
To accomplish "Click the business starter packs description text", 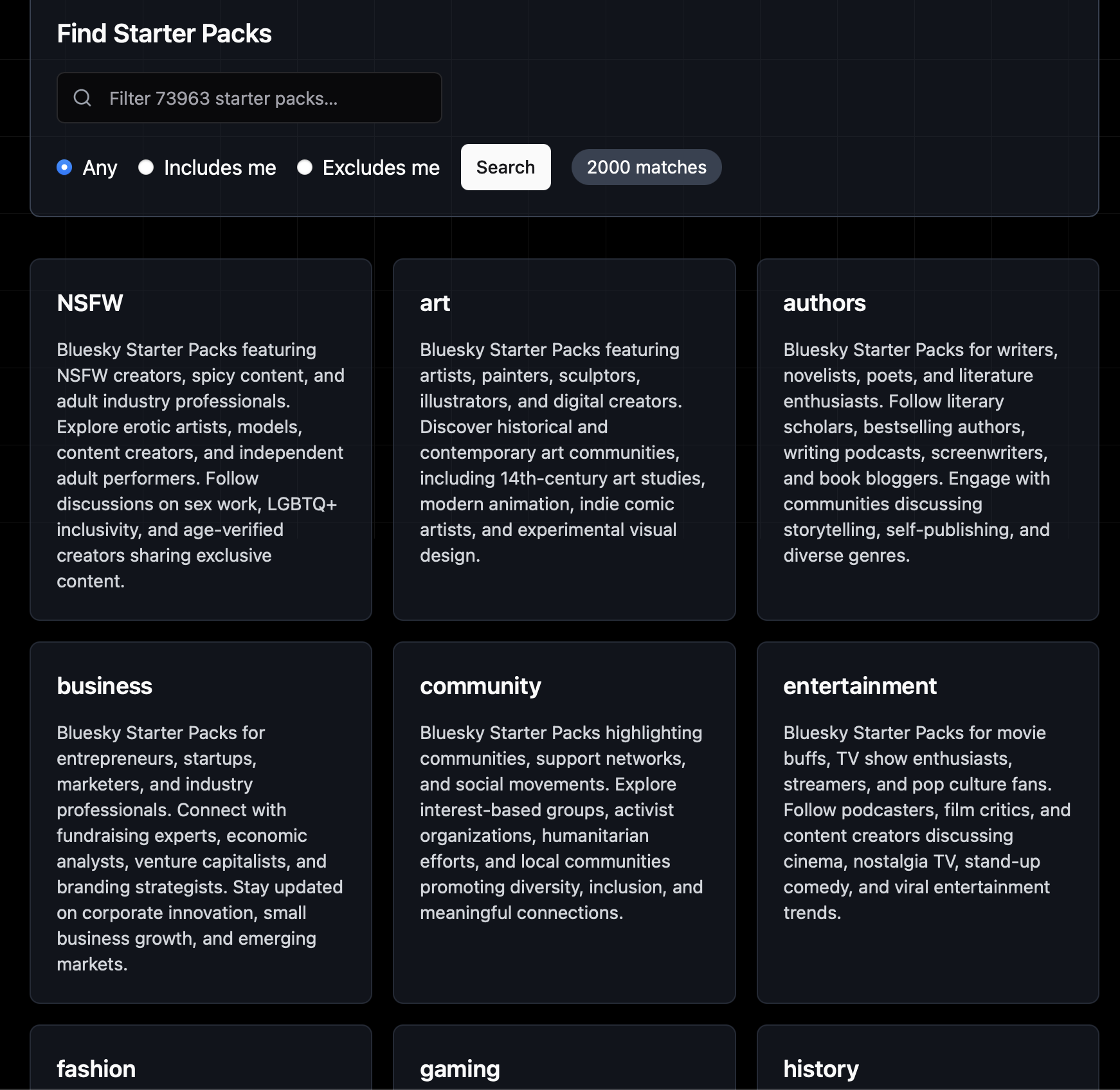I will pos(199,848).
